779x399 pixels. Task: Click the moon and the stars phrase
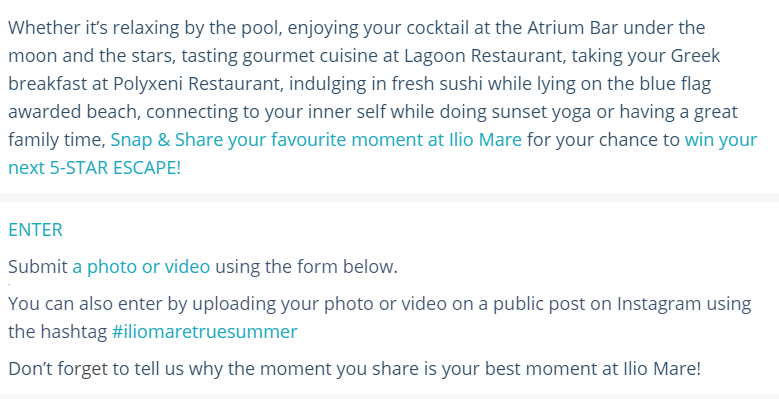(90, 56)
